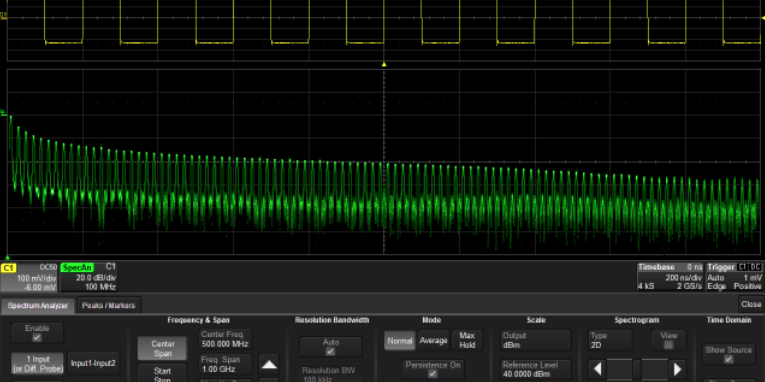Open the Spectrogram Type 2D selector
This screenshot has width=765, height=382.
pos(610,340)
